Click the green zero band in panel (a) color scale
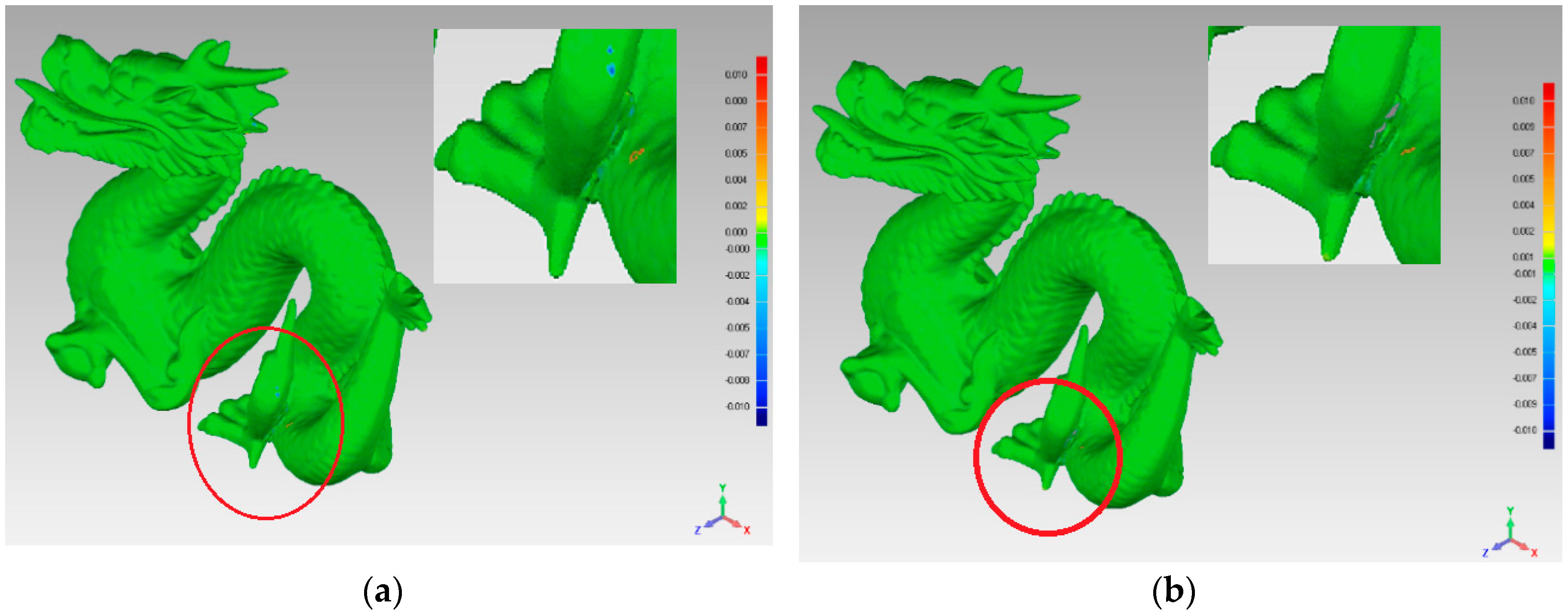 tap(762, 241)
